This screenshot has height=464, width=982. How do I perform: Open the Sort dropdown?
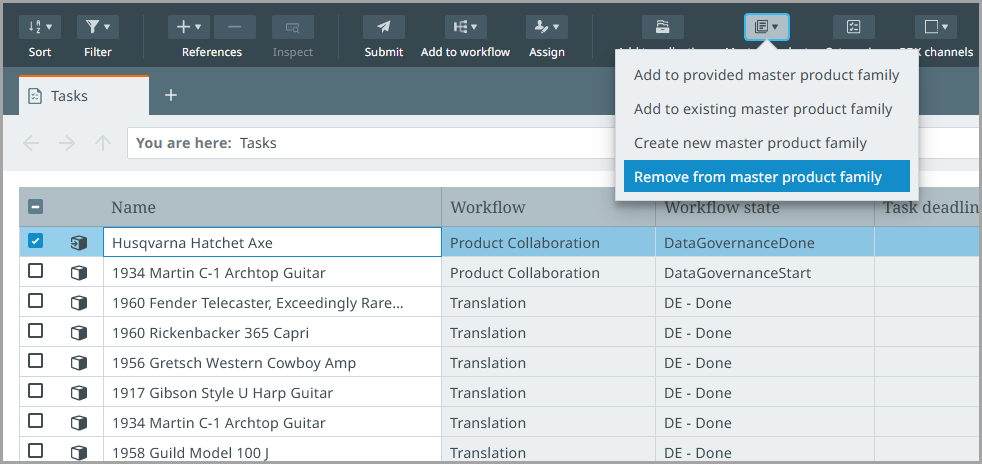(40, 28)
